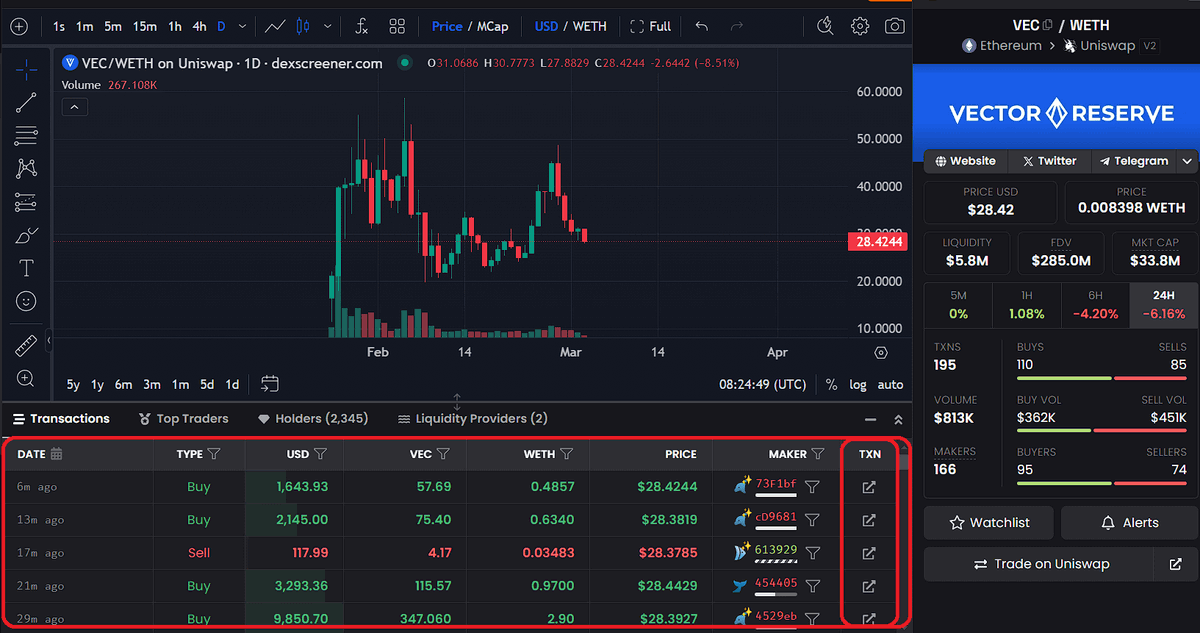Open the VEC column filter
Viewport: 1200px width, 633px height.
[x=443, y=454]
